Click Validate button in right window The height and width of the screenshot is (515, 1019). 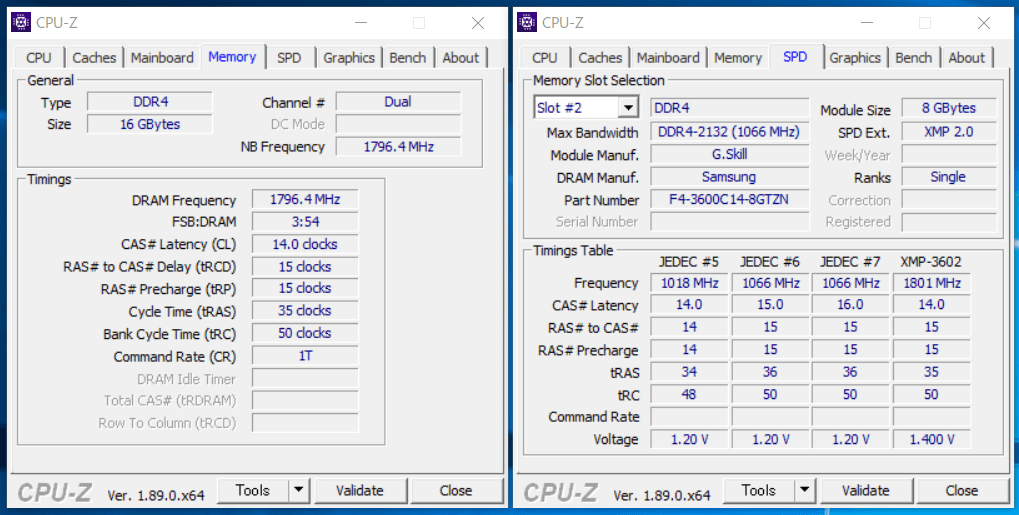(866, 491)
